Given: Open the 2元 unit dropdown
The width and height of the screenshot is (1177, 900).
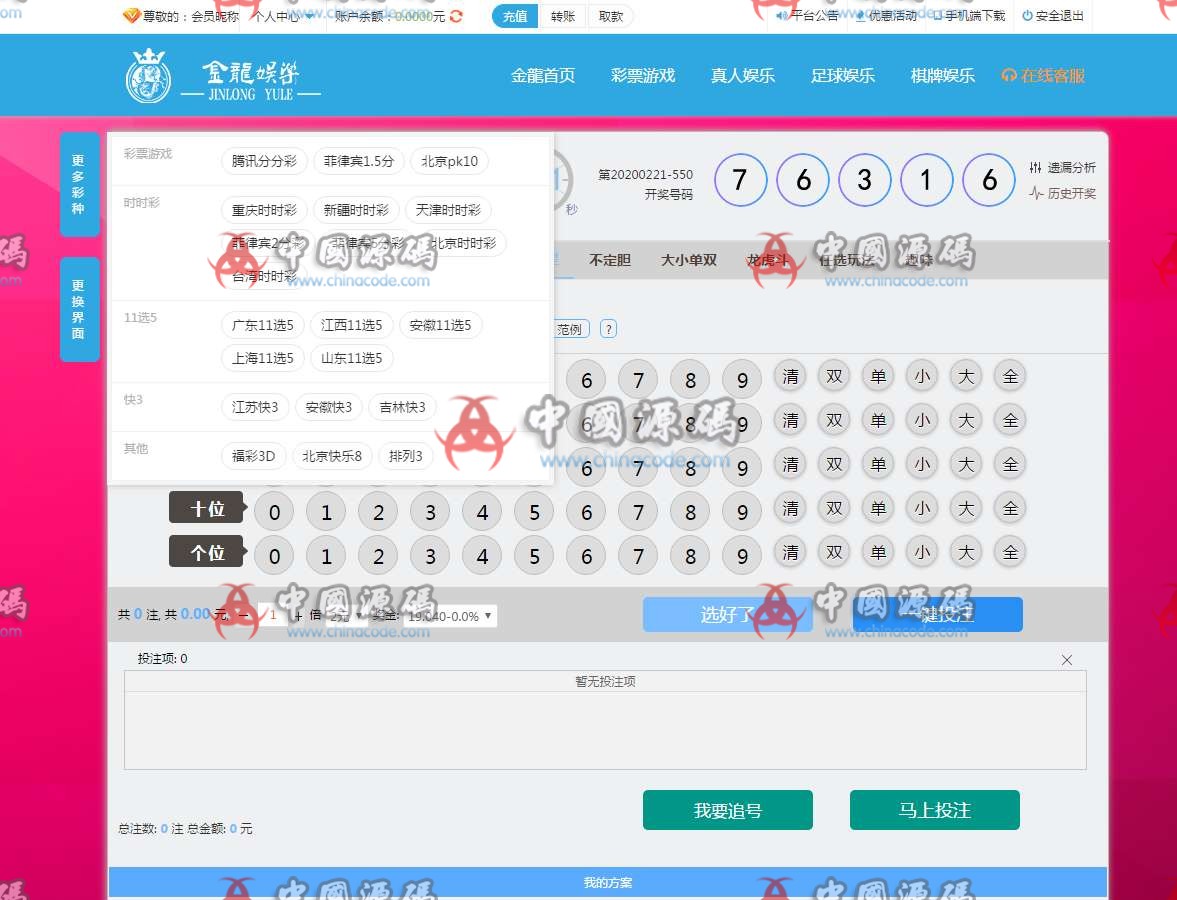Looking at the screenshot, I should [x=346, y=616].
